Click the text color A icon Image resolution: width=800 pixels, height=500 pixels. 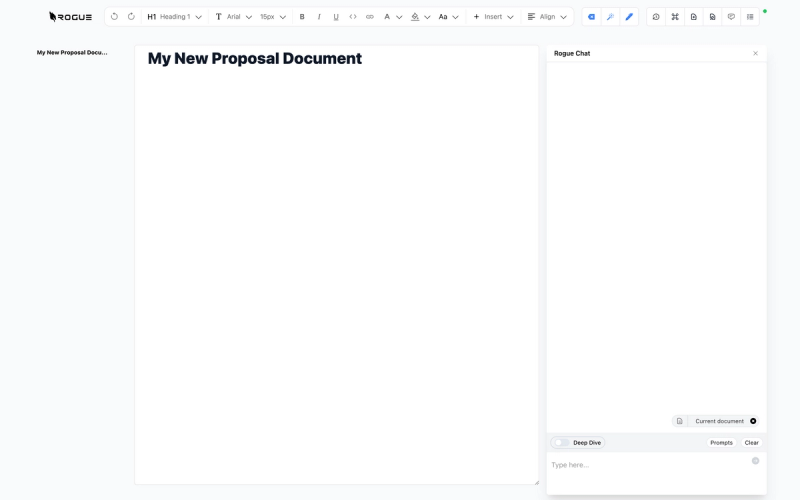click(387, 17)
